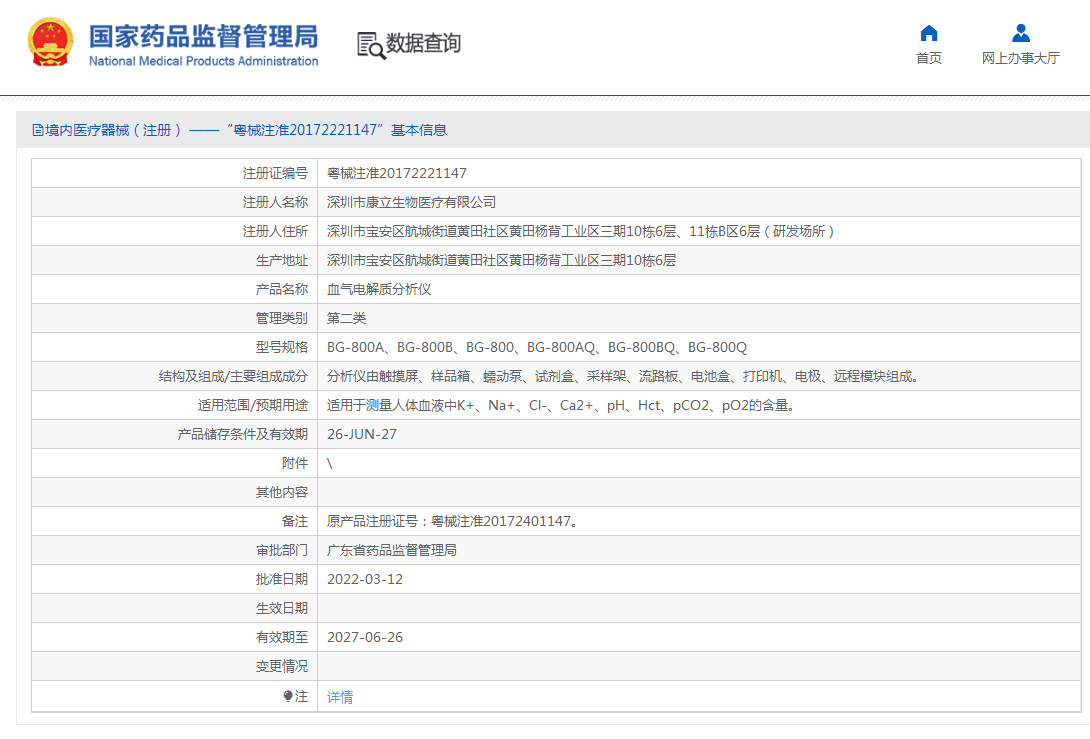Go to 首页 text link
1090x739 pixels.
[x=929, y=58]
